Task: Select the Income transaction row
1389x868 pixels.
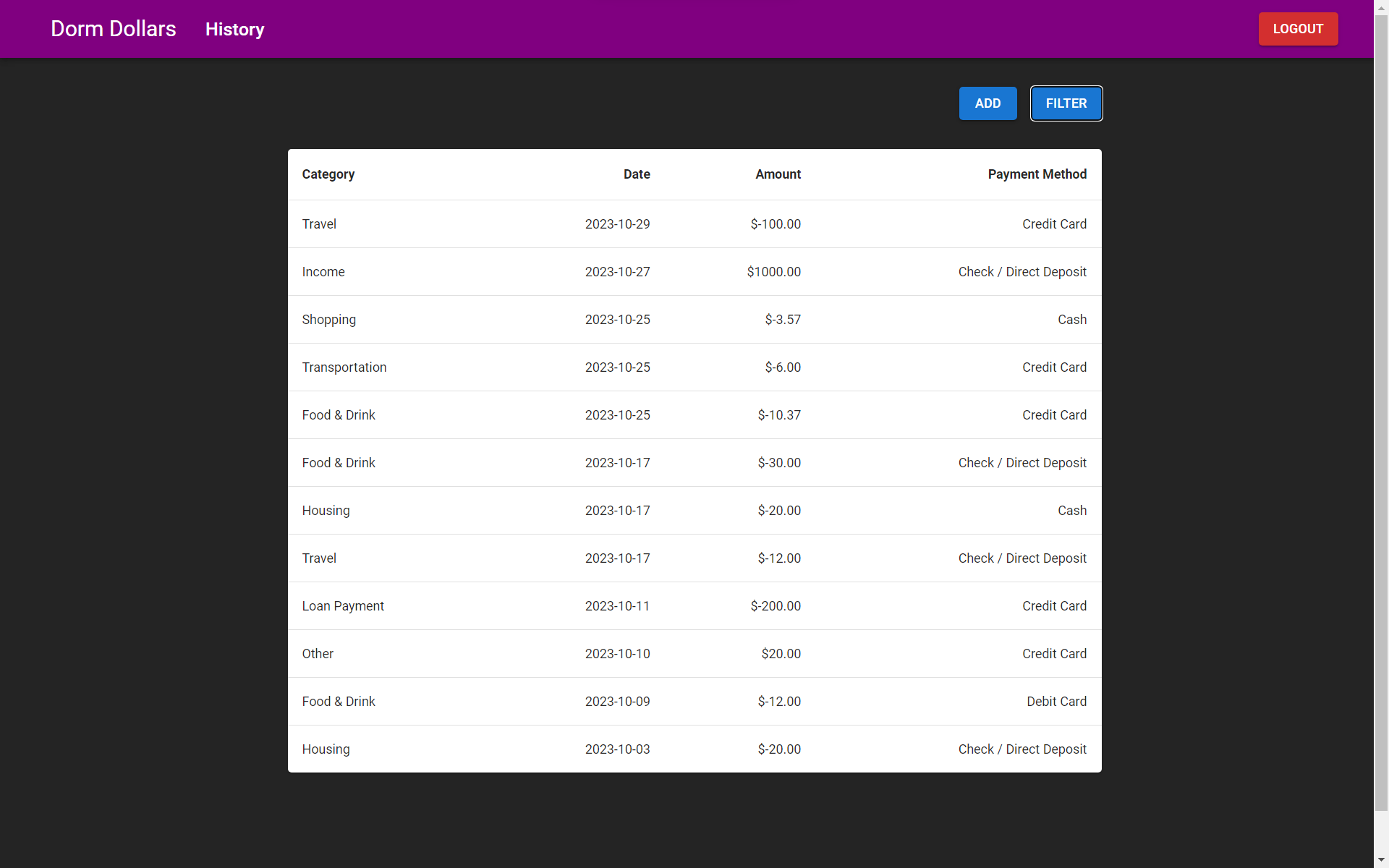Action: [x=694, y=272]
